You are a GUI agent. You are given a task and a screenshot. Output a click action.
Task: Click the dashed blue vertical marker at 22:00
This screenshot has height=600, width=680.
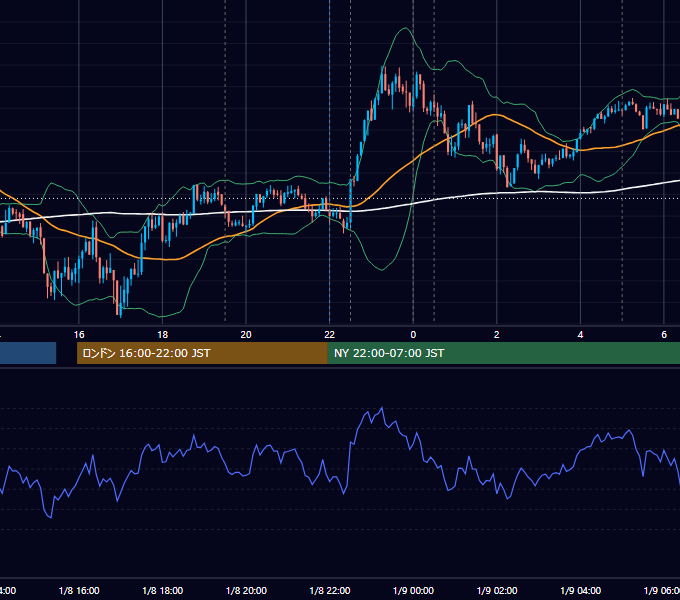click(x=330, y=161)
